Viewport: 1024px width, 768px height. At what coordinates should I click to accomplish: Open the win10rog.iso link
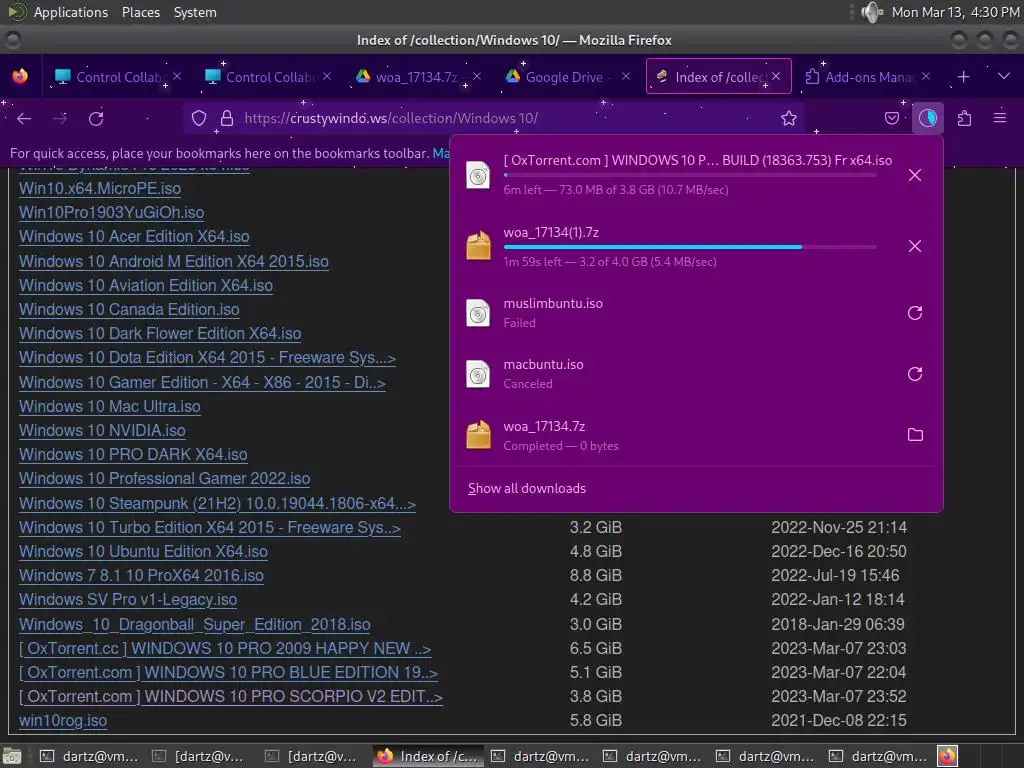point(63,720)
